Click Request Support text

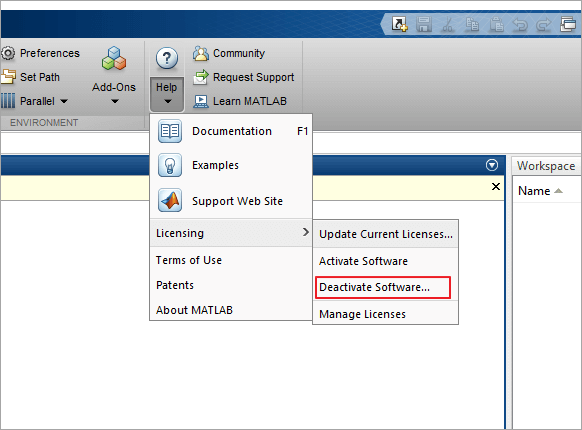(254, 77)
